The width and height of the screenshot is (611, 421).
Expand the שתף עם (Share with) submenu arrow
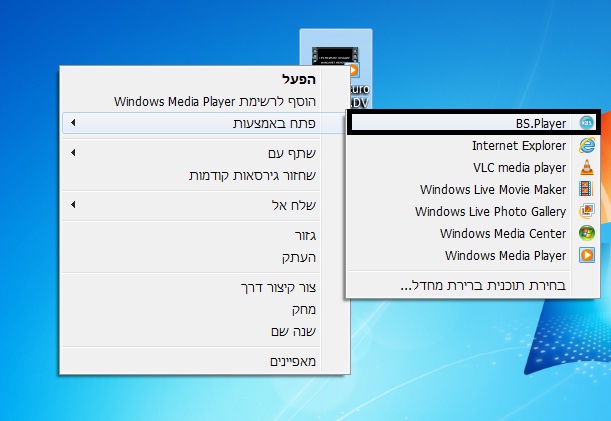[x=75, y=153]
